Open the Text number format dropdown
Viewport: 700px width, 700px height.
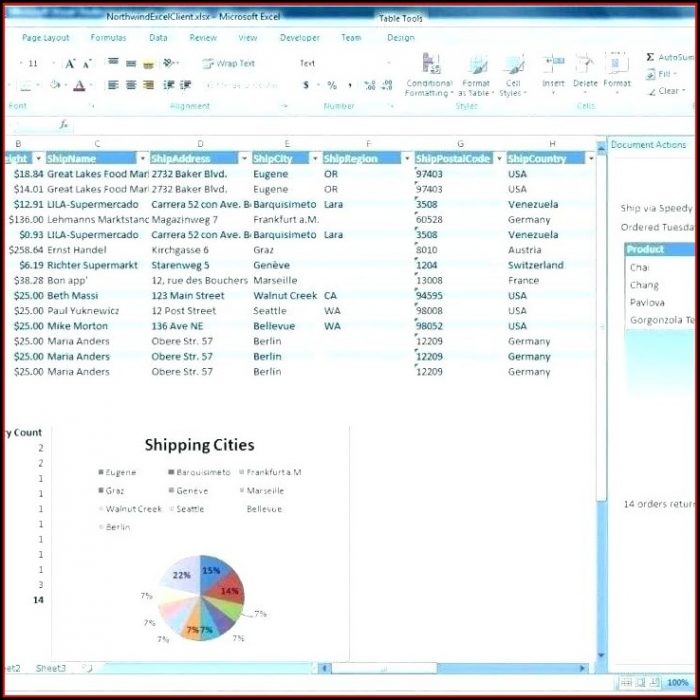tap(388, 63)
